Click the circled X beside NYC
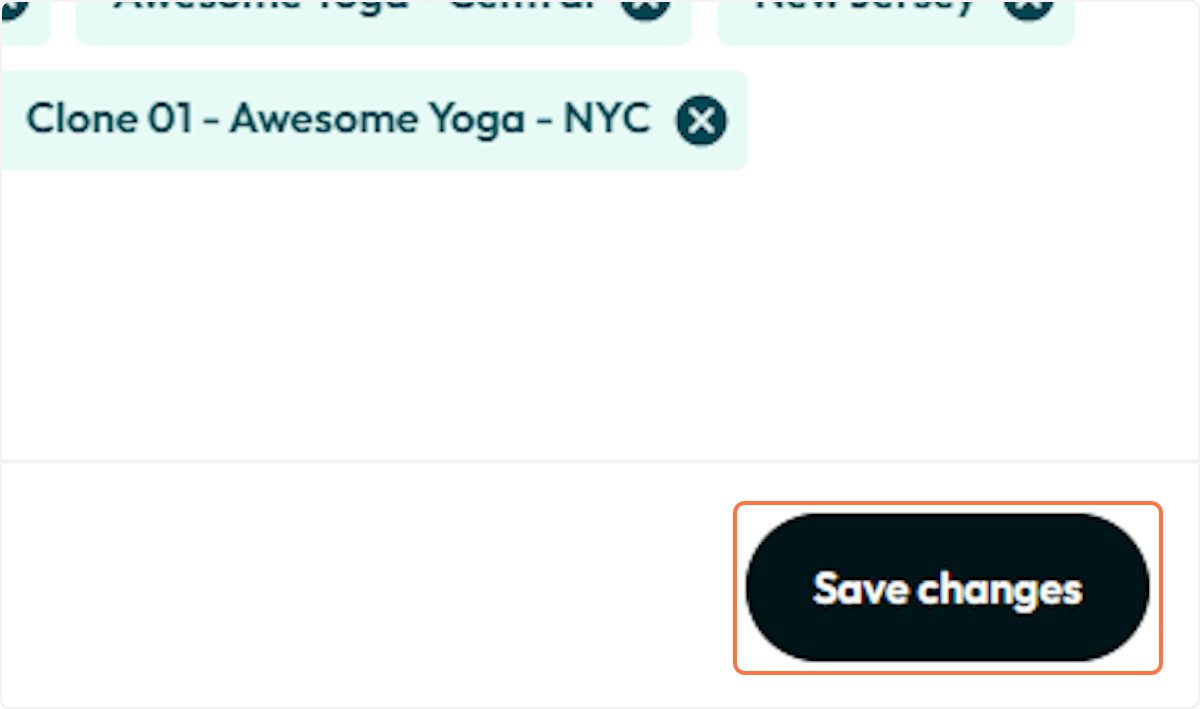The height and width of the screenshot is (709, 1200). [702, 121]
